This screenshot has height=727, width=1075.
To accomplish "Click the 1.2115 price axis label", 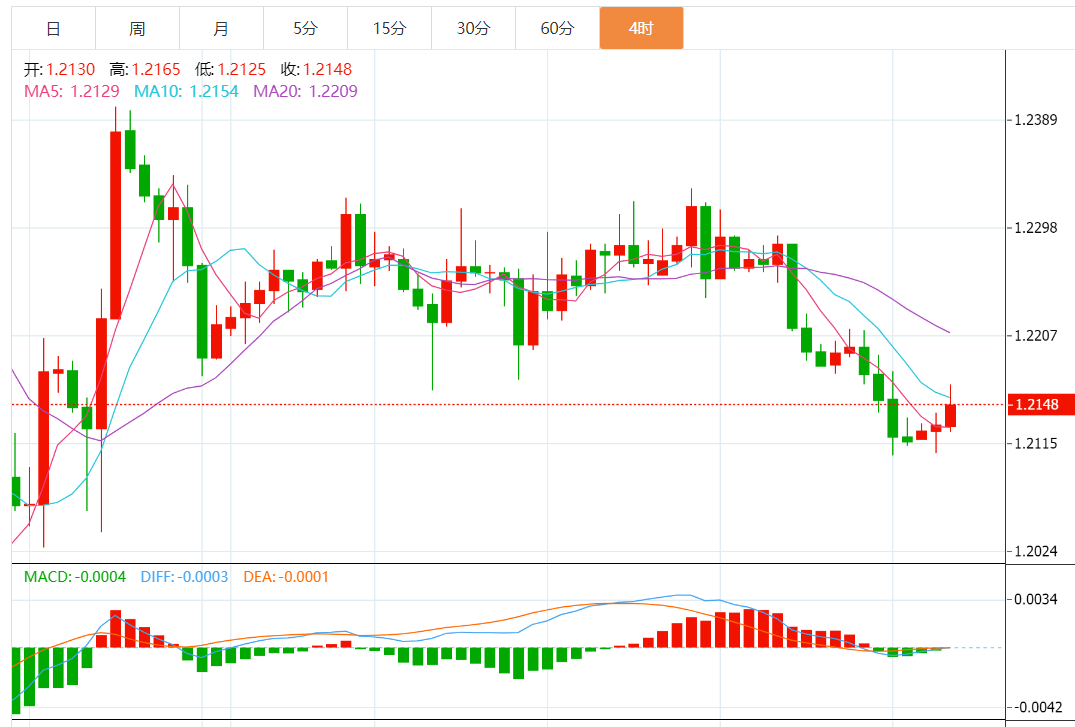I will [x=1036, y=444].
